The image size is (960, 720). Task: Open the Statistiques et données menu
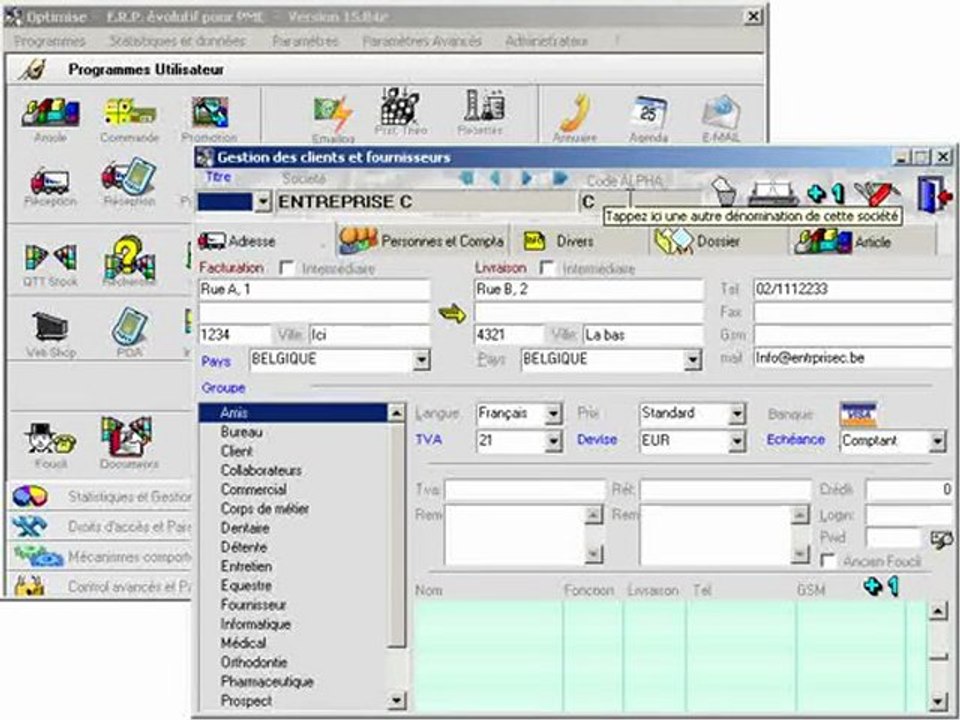[178, 41]
